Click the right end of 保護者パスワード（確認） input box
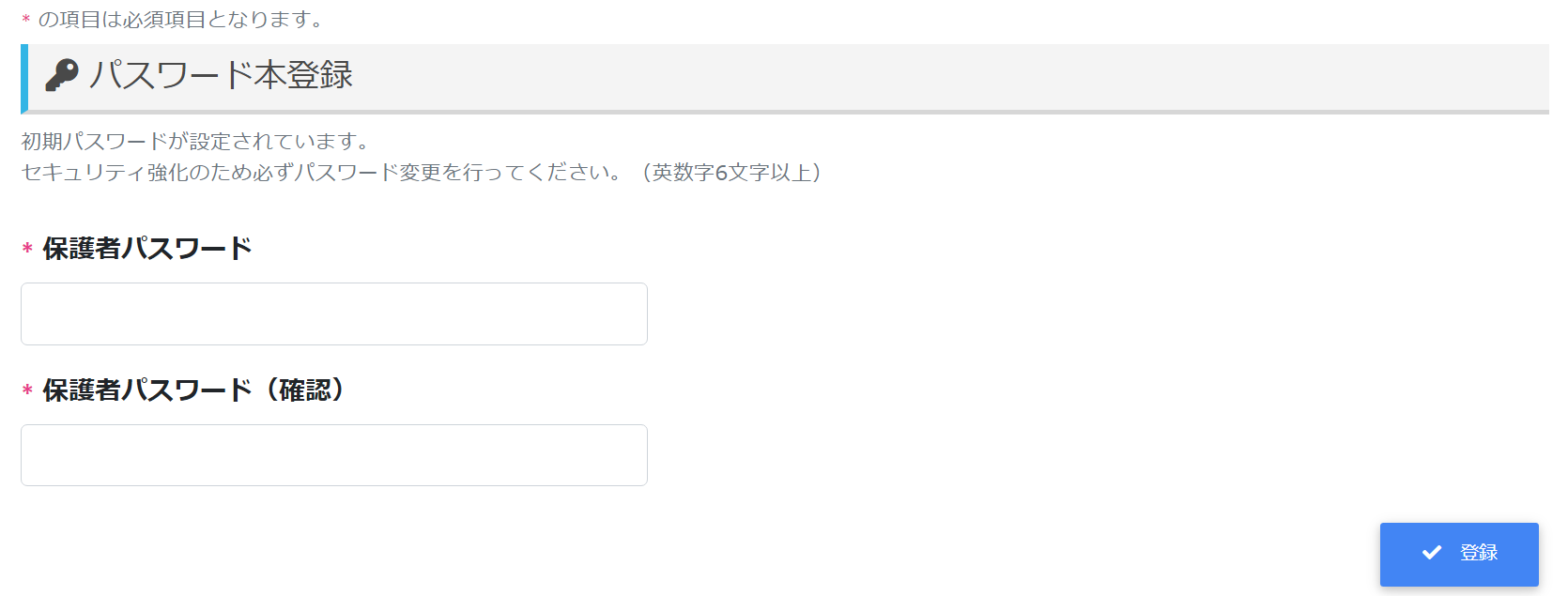Viewport: 1568px width, 596px height. 629,455
